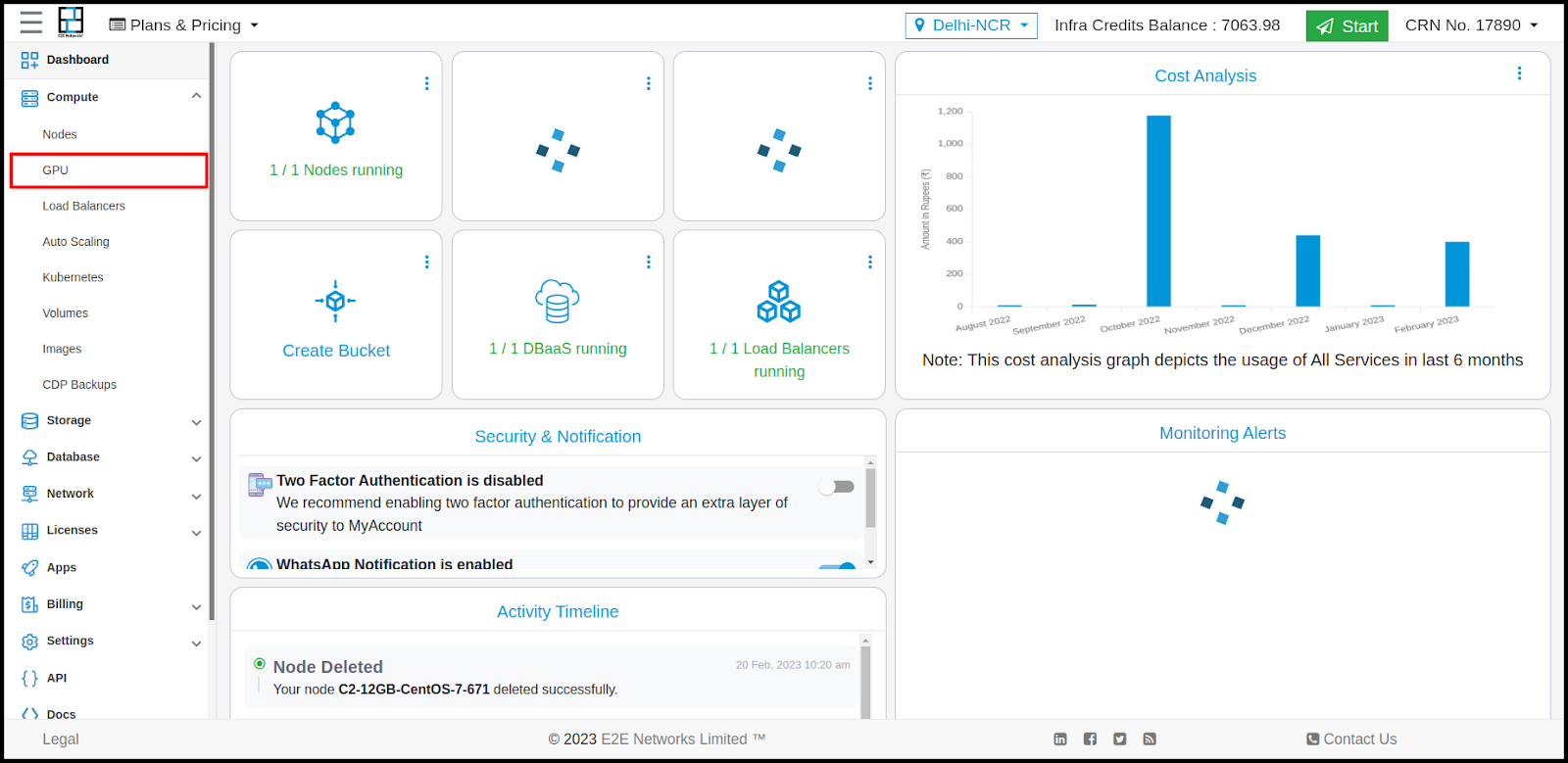Click the Legal footer link

[x=61, y=739]
